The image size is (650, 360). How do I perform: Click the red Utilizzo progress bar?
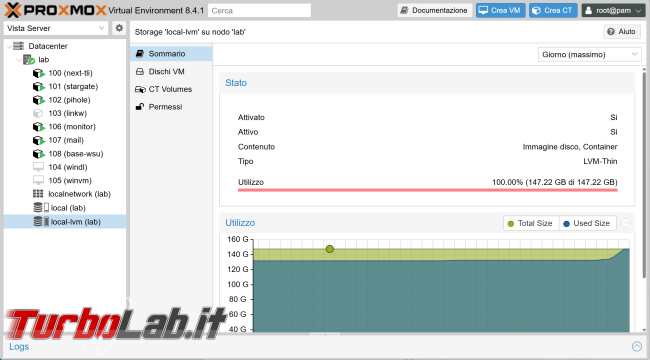tap(427, 190)
